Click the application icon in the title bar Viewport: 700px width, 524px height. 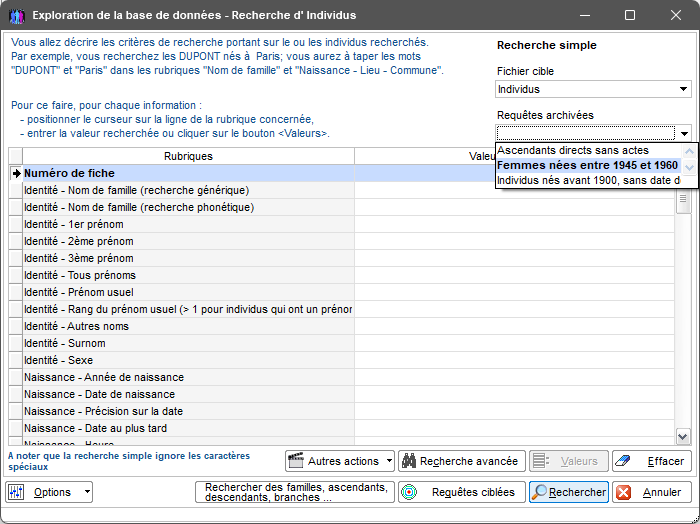[x=17, y=16]
